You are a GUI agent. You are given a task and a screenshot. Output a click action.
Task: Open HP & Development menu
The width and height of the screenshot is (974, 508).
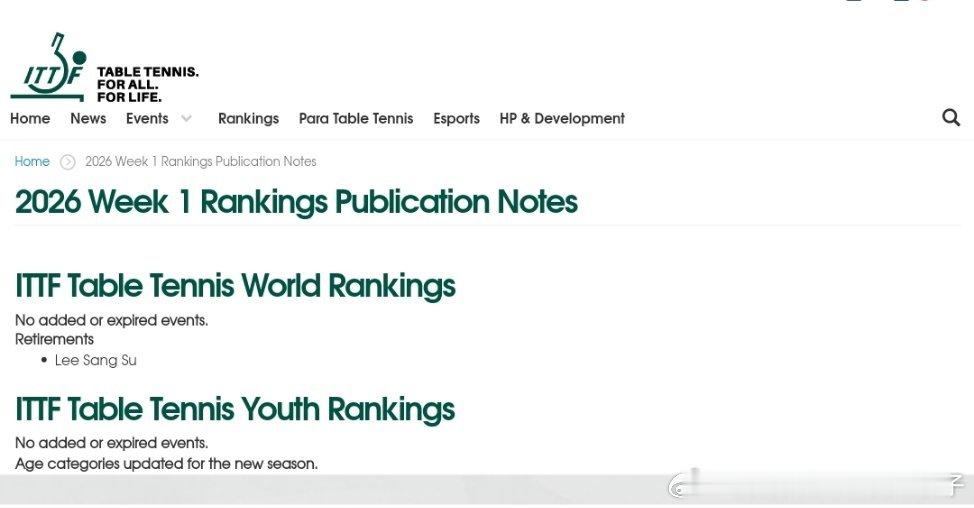tap(562, 119)
